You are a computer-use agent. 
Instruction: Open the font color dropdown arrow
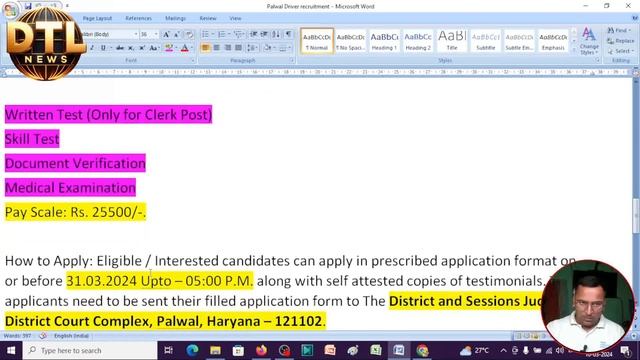tap(192, 48)
